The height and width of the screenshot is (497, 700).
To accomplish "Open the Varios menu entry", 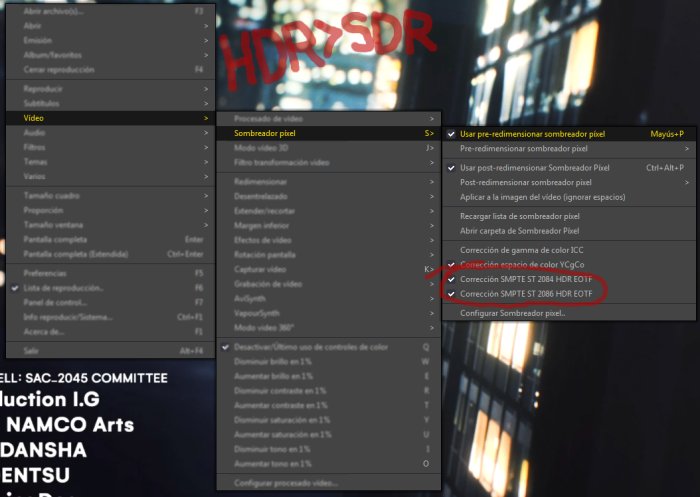I will tap(110, 176).
